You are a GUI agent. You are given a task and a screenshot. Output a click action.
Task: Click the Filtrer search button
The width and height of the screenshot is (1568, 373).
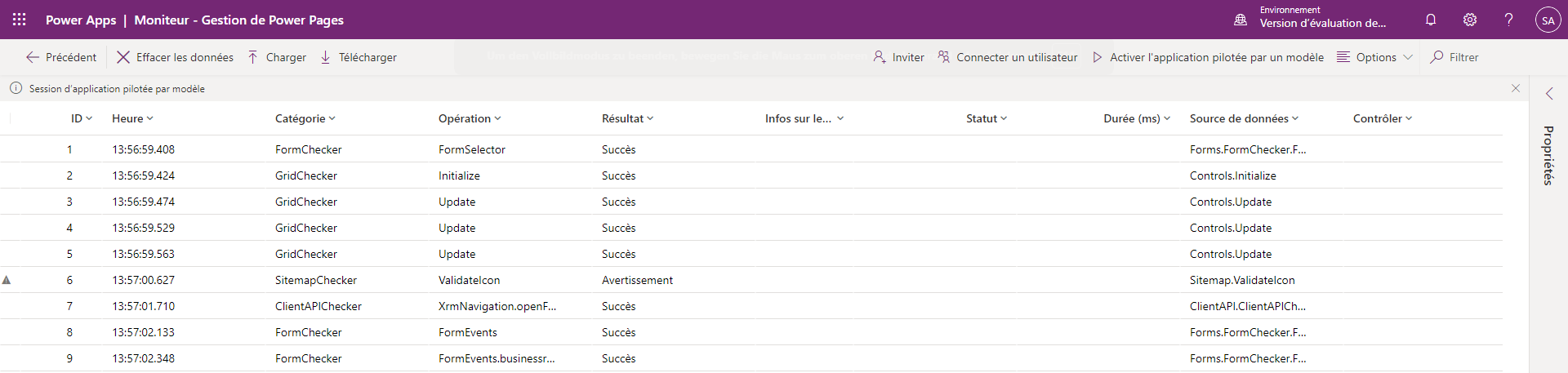1454,57
